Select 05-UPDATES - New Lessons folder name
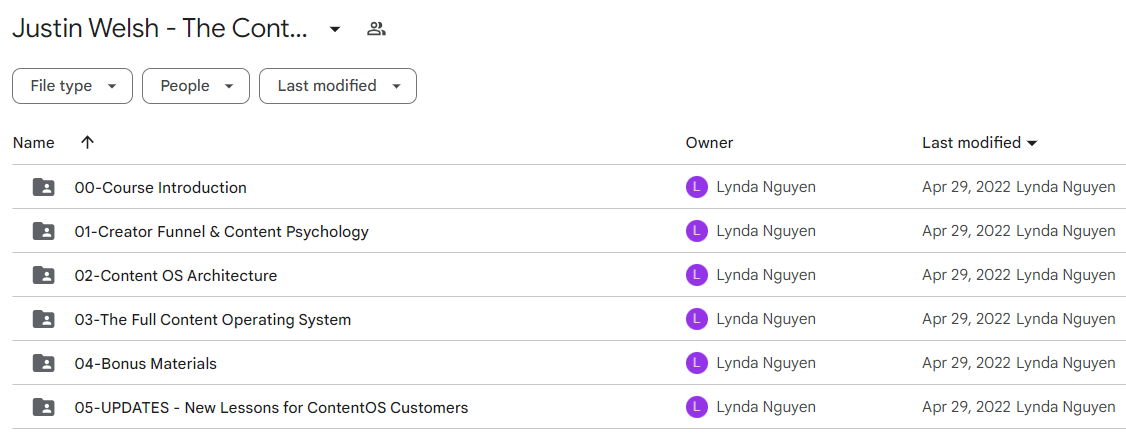Viewport: 1126px width, 441px height. click(271, 408)
